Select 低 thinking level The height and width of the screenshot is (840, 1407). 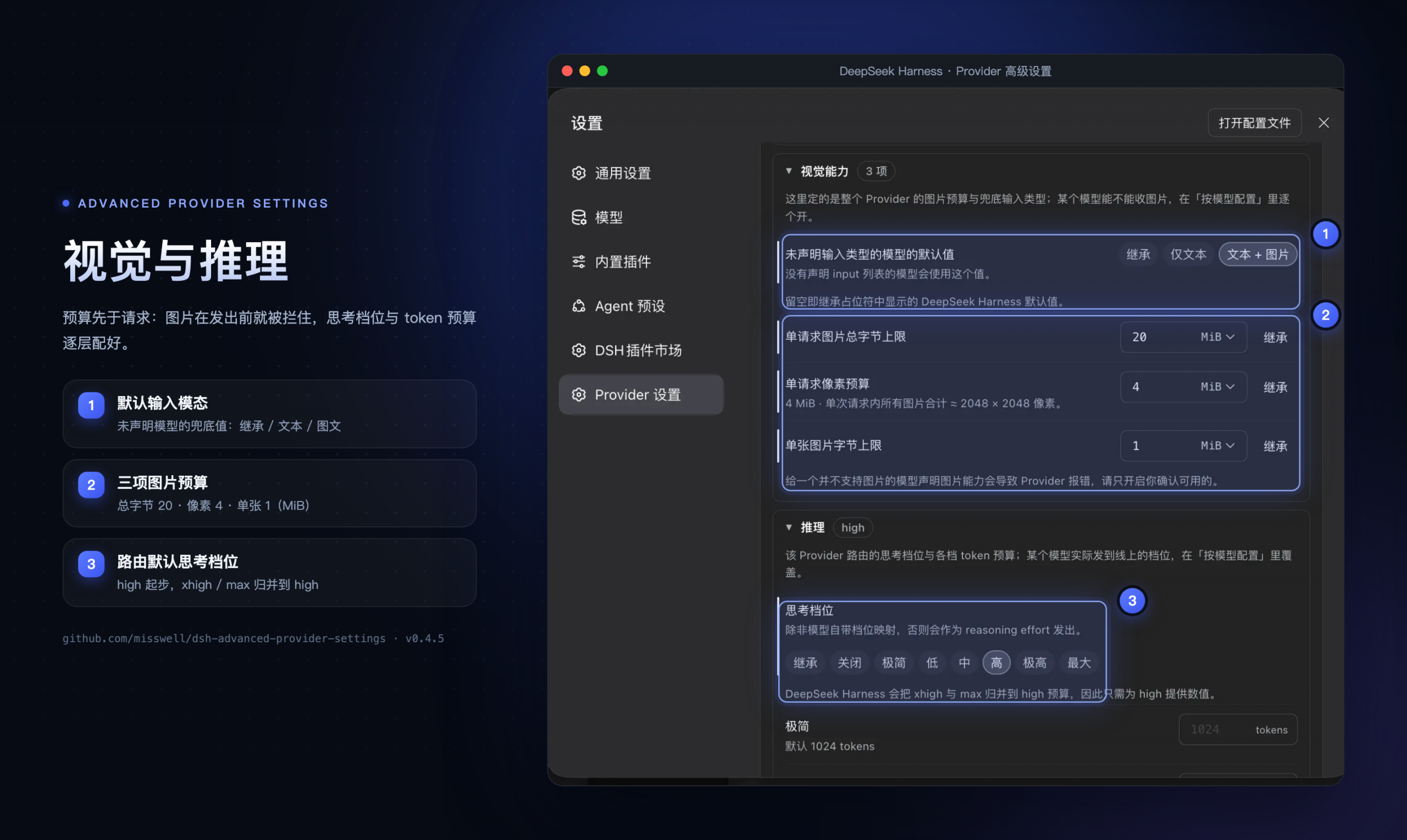click(x=932, y=663)
